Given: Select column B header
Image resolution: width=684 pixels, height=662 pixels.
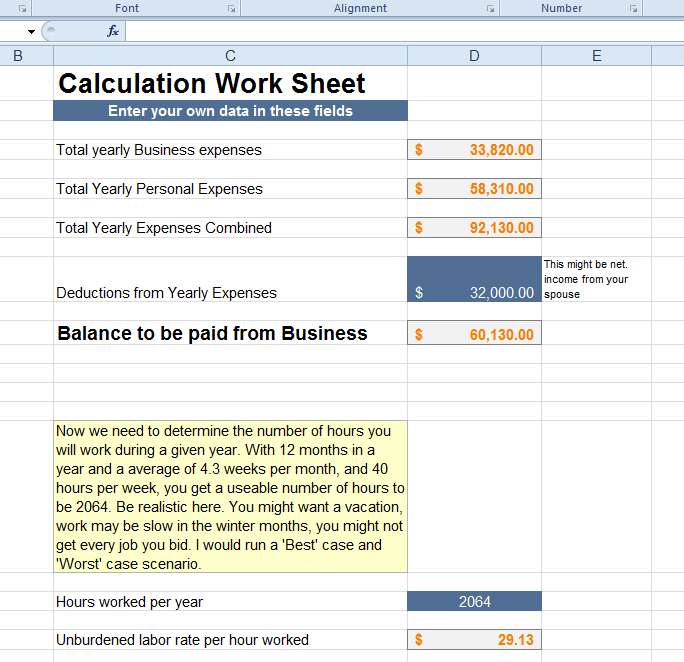Looking at the screenshot, I should pos(18,56).
